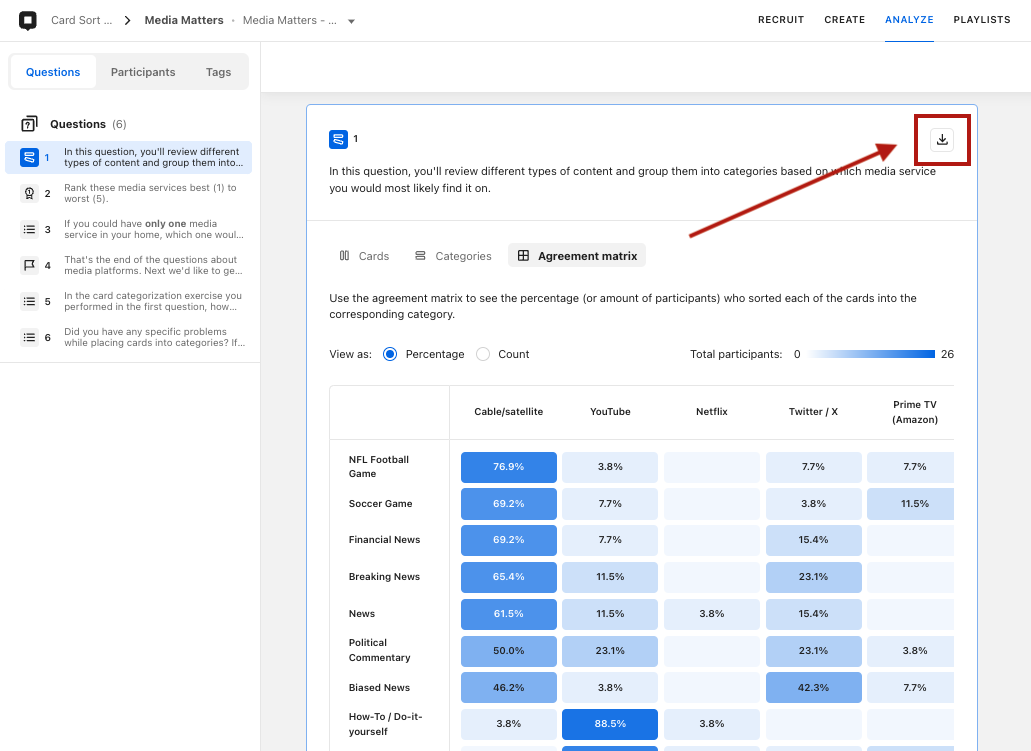Open question 2 Rank these media services
This screenshot has height=751, width=1031.
pyautogui.click(x=128, y=193)
